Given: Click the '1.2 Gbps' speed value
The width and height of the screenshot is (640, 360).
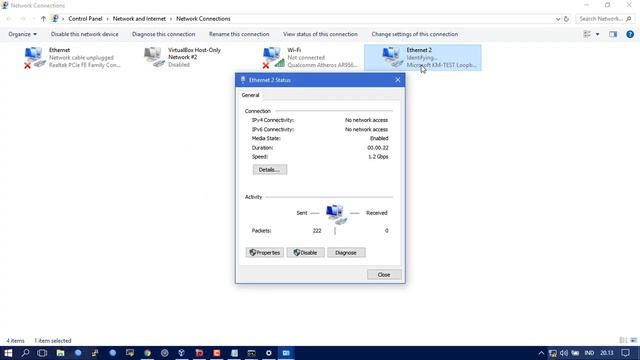Looking at the screenshot, I should [378, 157].
